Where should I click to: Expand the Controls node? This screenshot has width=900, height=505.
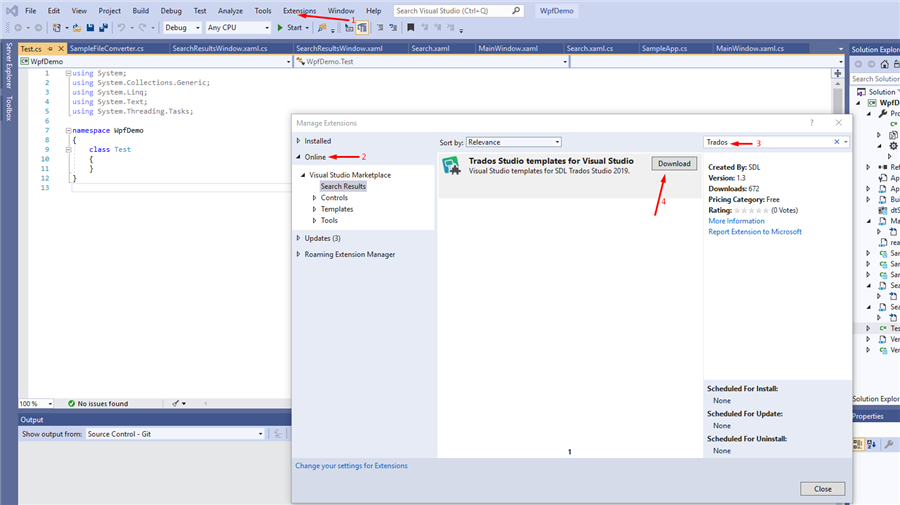315,197
